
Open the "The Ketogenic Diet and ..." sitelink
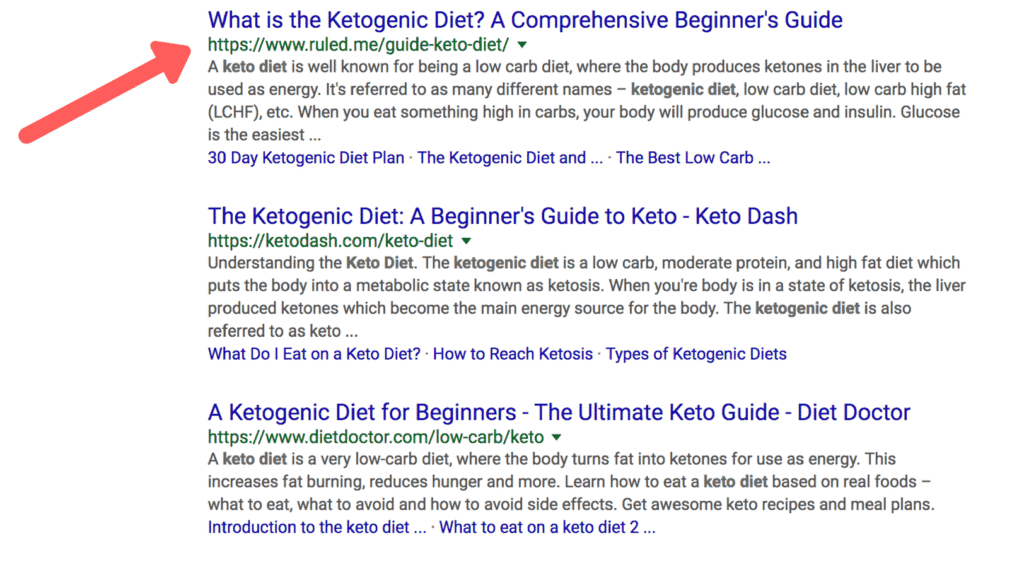pyautogui.click(x=510, y=158)
